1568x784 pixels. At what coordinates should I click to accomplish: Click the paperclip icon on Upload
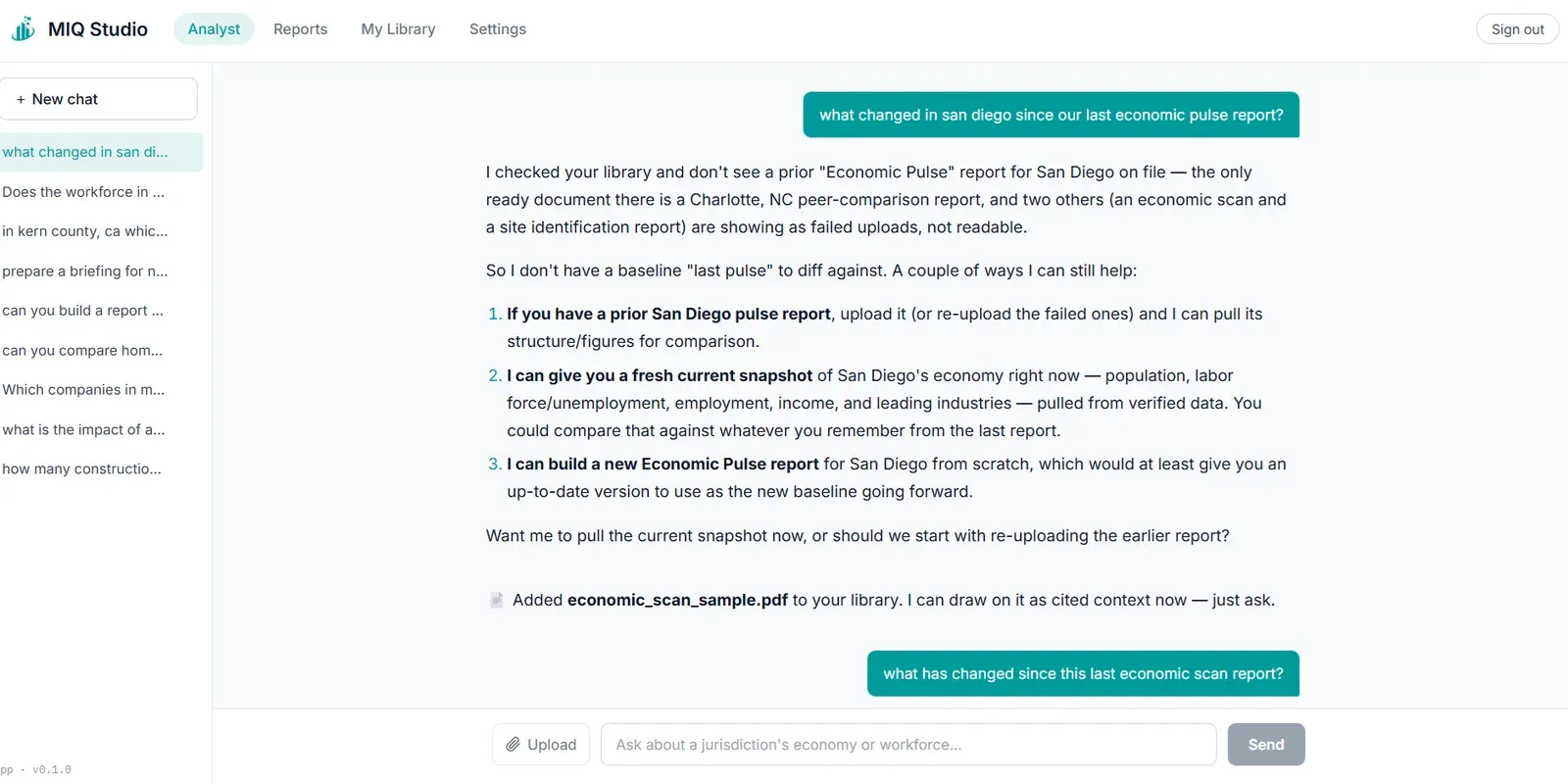[513, 745]
